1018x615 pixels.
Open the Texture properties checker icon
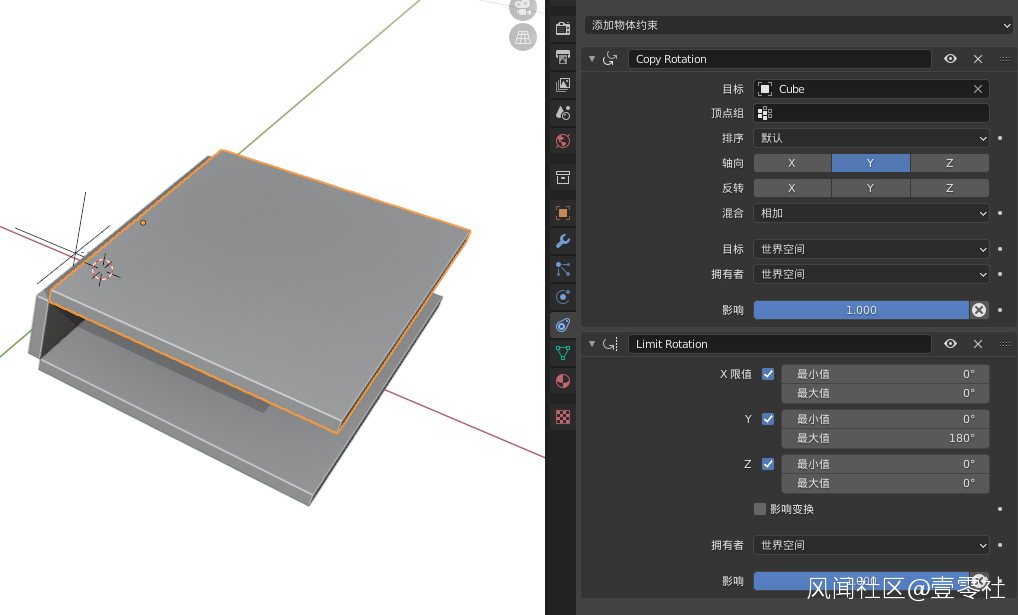click(563, 417)
